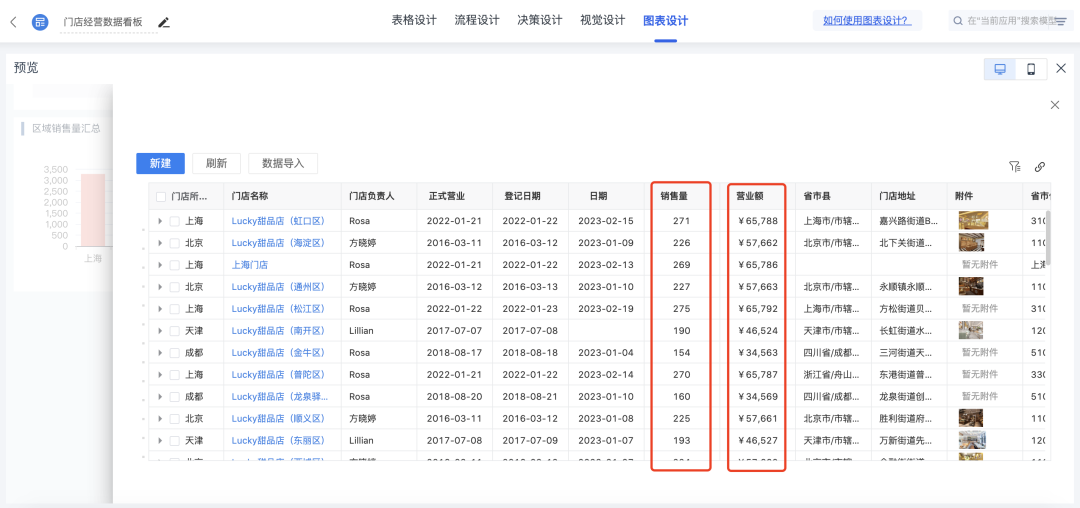
Task: Switch to the 表格设计 tab
Action: tap(414, 21)
